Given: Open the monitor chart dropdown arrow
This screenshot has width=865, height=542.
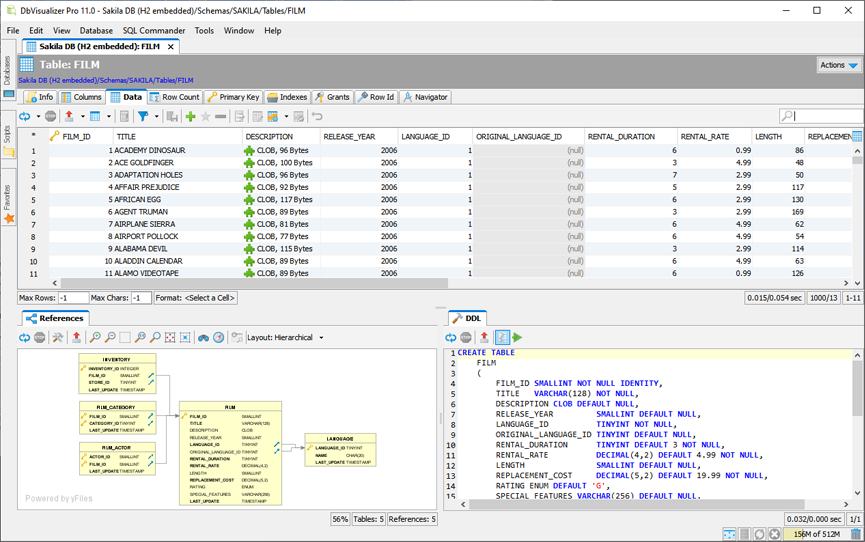Looking at the screenshot, I should [x=286, y=116].
